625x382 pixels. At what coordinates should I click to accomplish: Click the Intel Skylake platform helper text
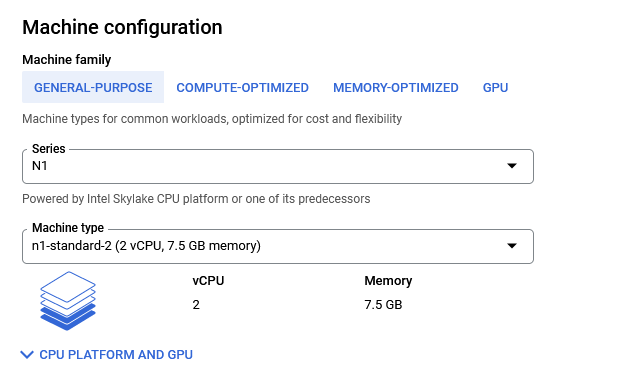tap(196, 199)
